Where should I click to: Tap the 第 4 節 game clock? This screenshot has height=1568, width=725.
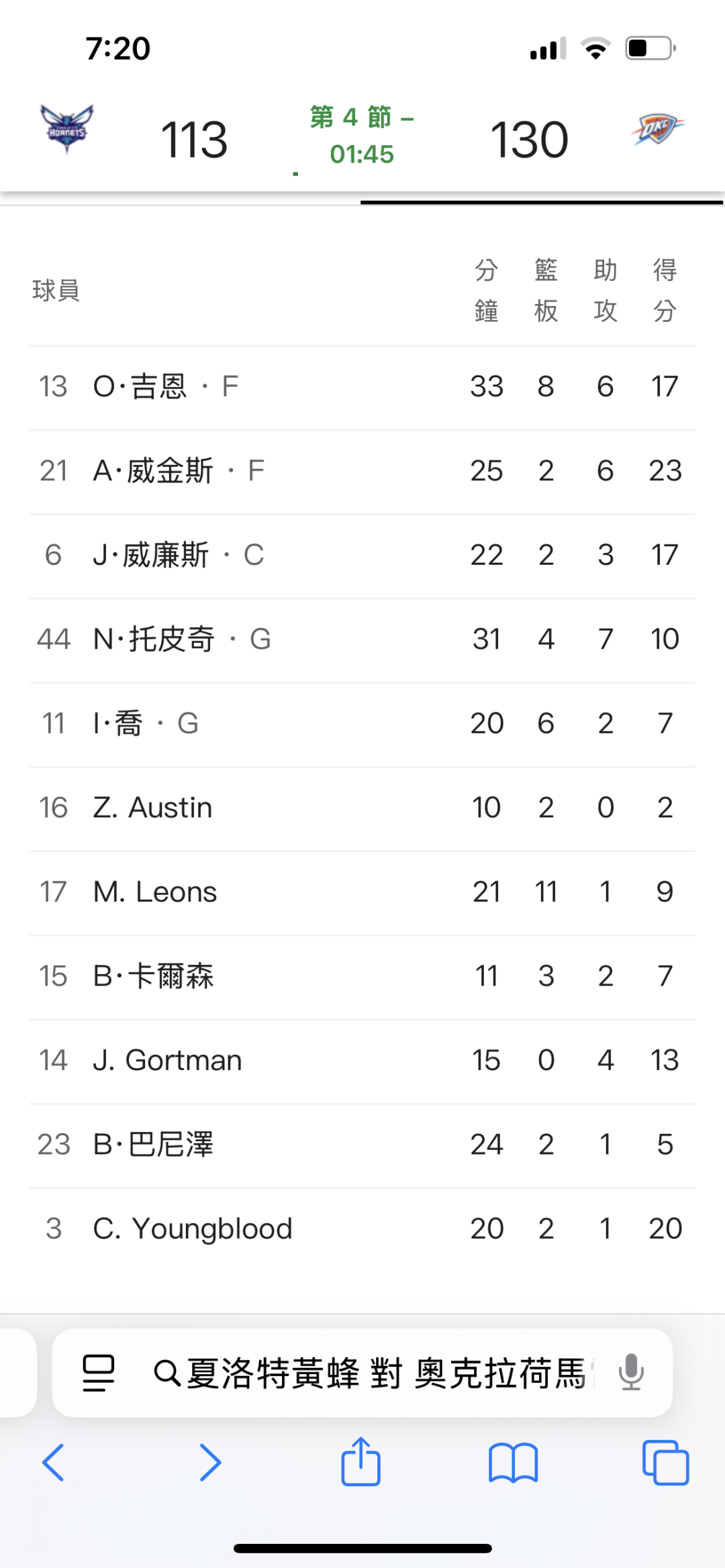(362, 136)
